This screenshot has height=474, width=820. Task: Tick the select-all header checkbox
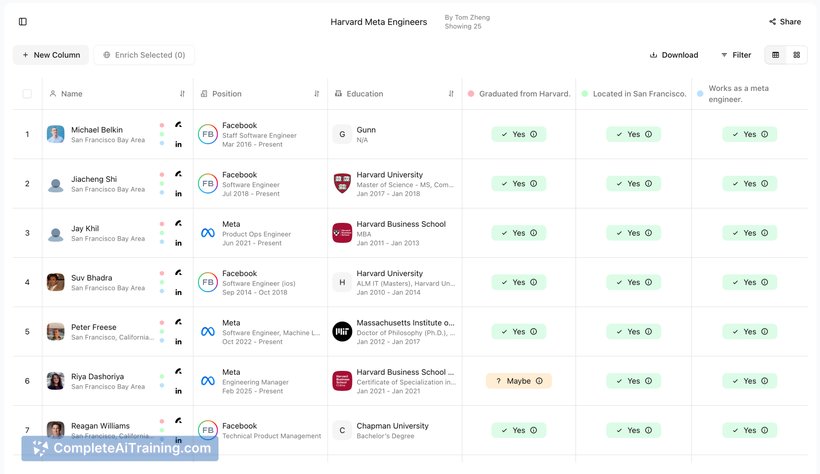coord(27,94)
